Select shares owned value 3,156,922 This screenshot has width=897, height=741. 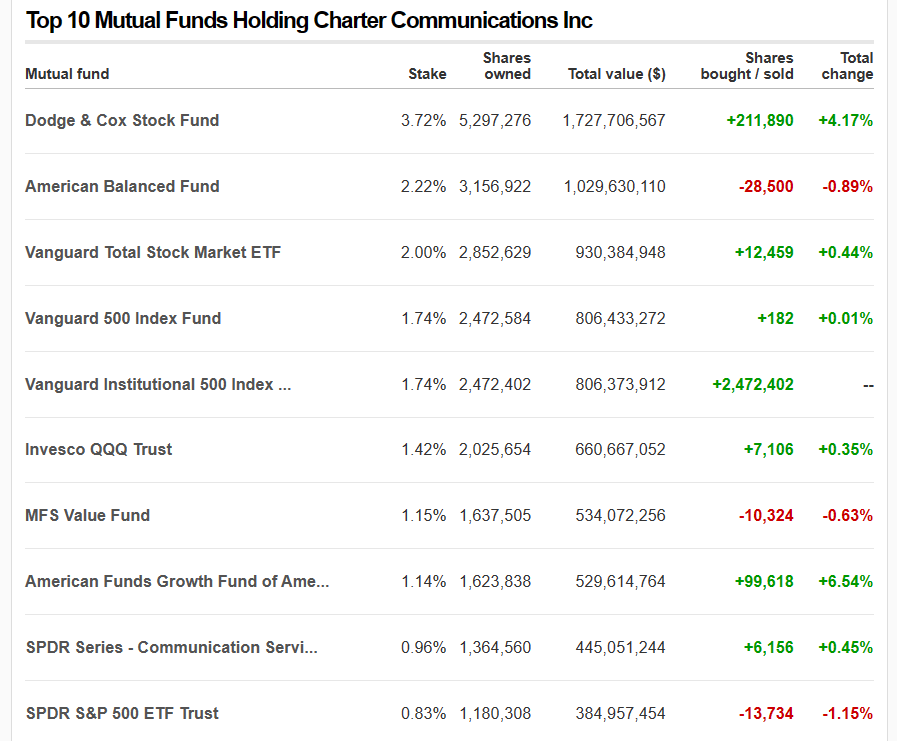click(x=495, y=187)
